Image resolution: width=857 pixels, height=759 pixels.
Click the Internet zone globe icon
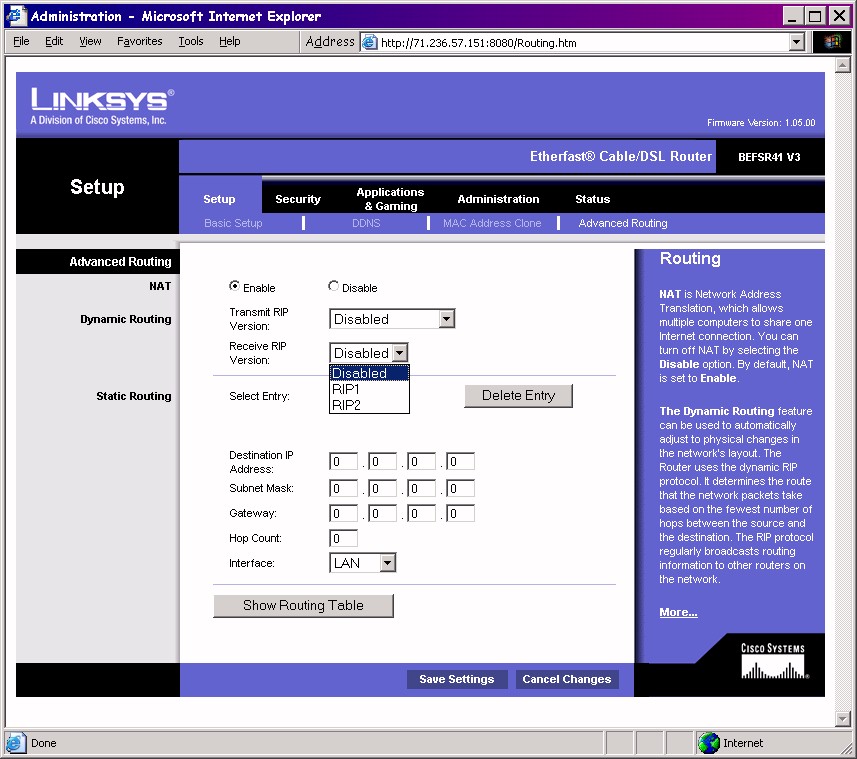click(709, 743)
